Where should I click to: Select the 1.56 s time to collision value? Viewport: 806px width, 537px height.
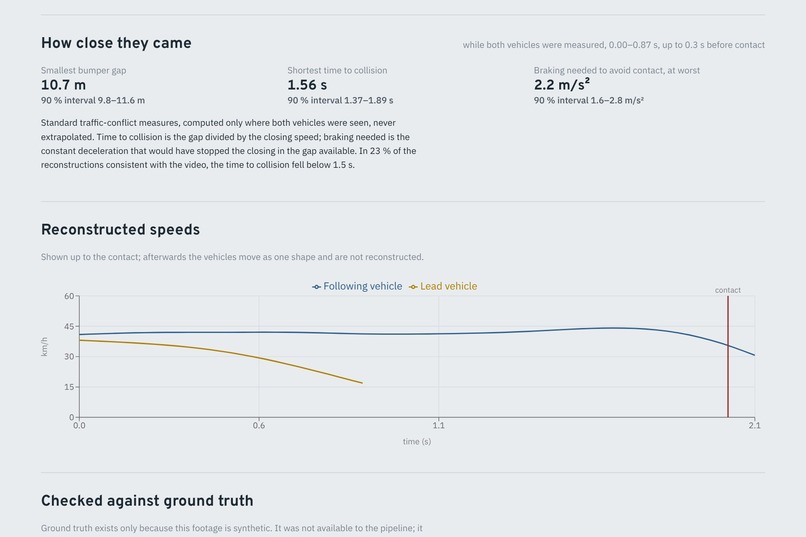pos(307,85)
